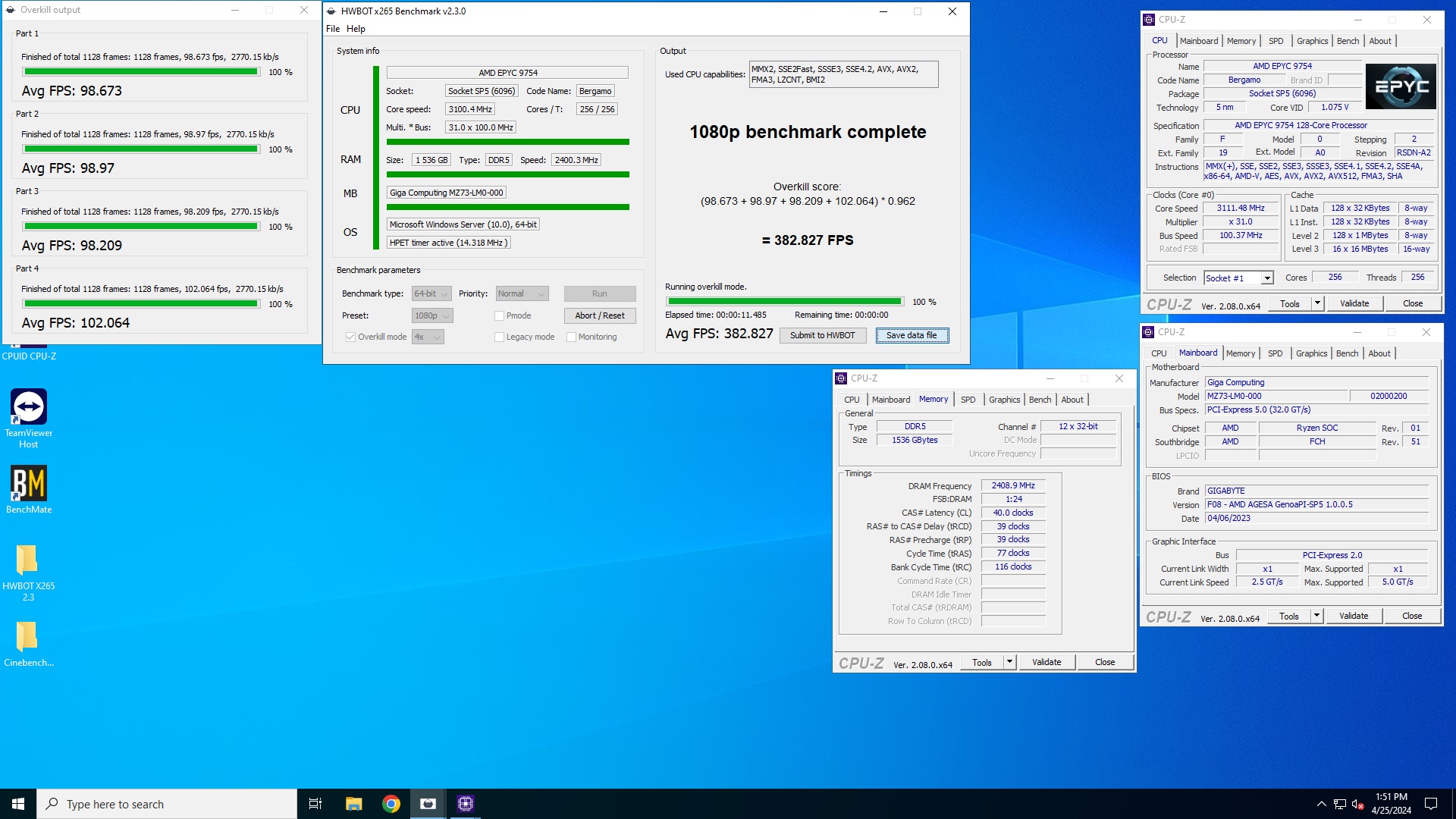Switch to HWBOT x265 taskbar app
This screenshot has height=819, width=1456.
pyautogui.click(x=428, y=804)
